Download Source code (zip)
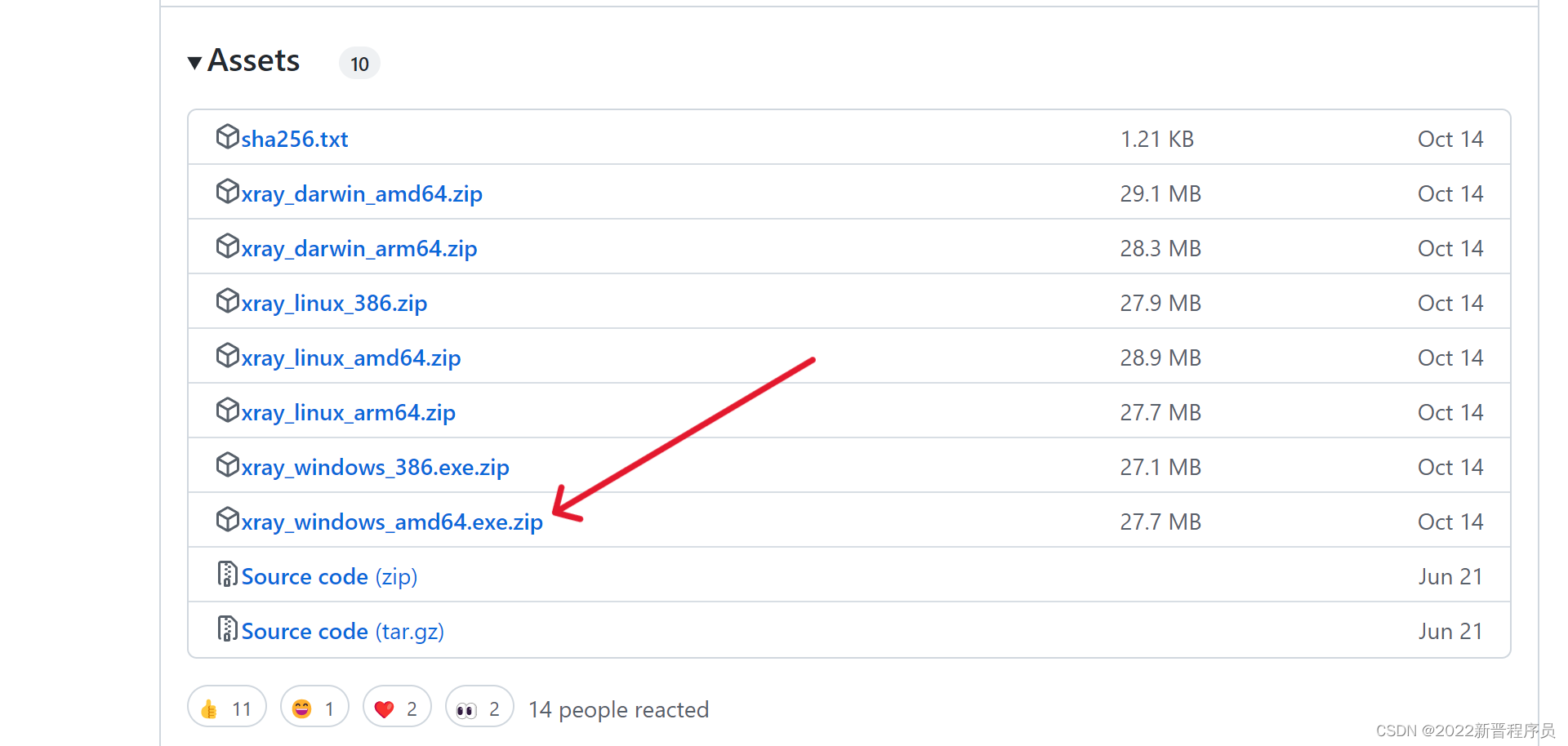 click(330, 577)
